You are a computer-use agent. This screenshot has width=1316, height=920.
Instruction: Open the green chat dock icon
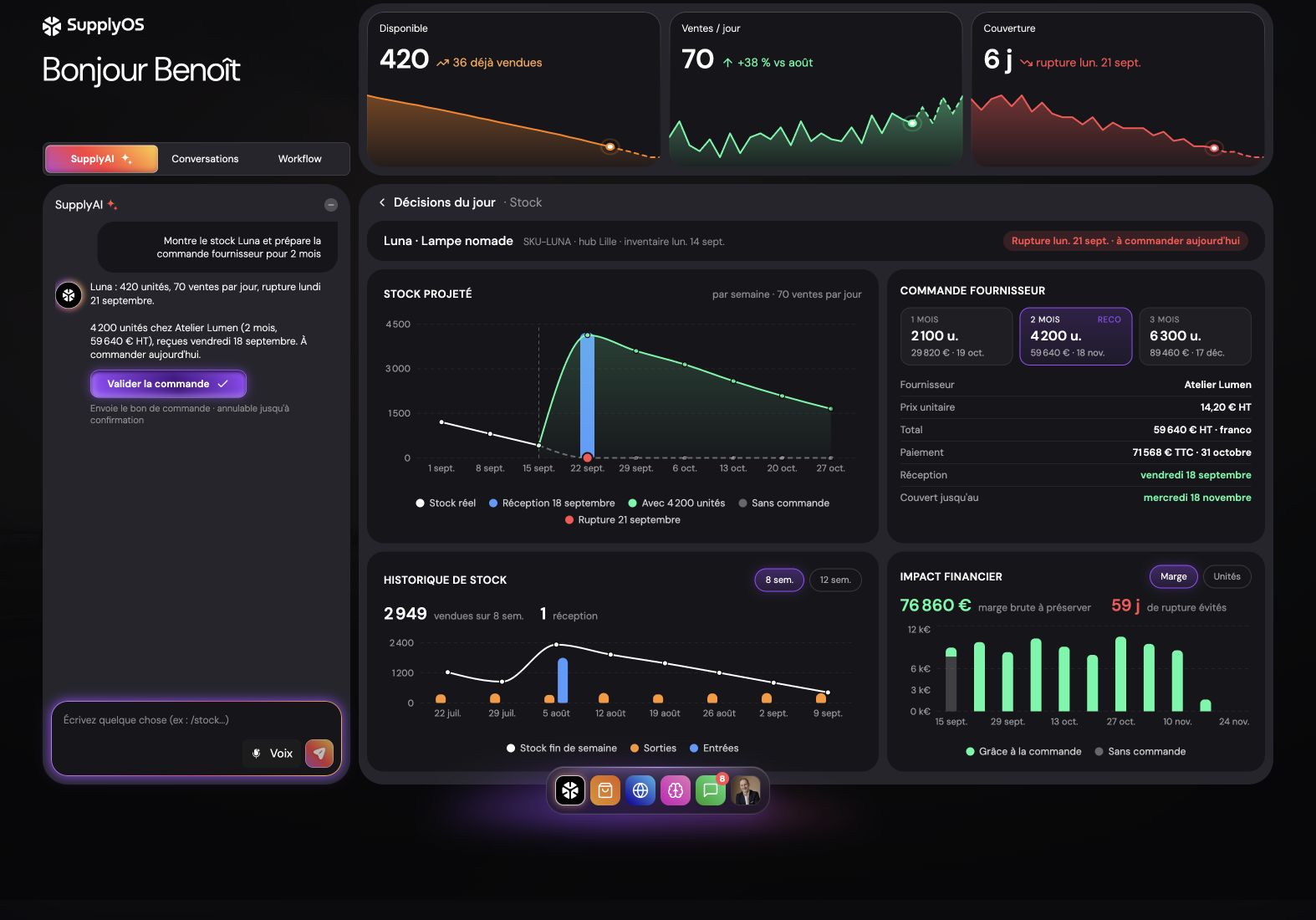pyautogui.click(x=711, y=790)
